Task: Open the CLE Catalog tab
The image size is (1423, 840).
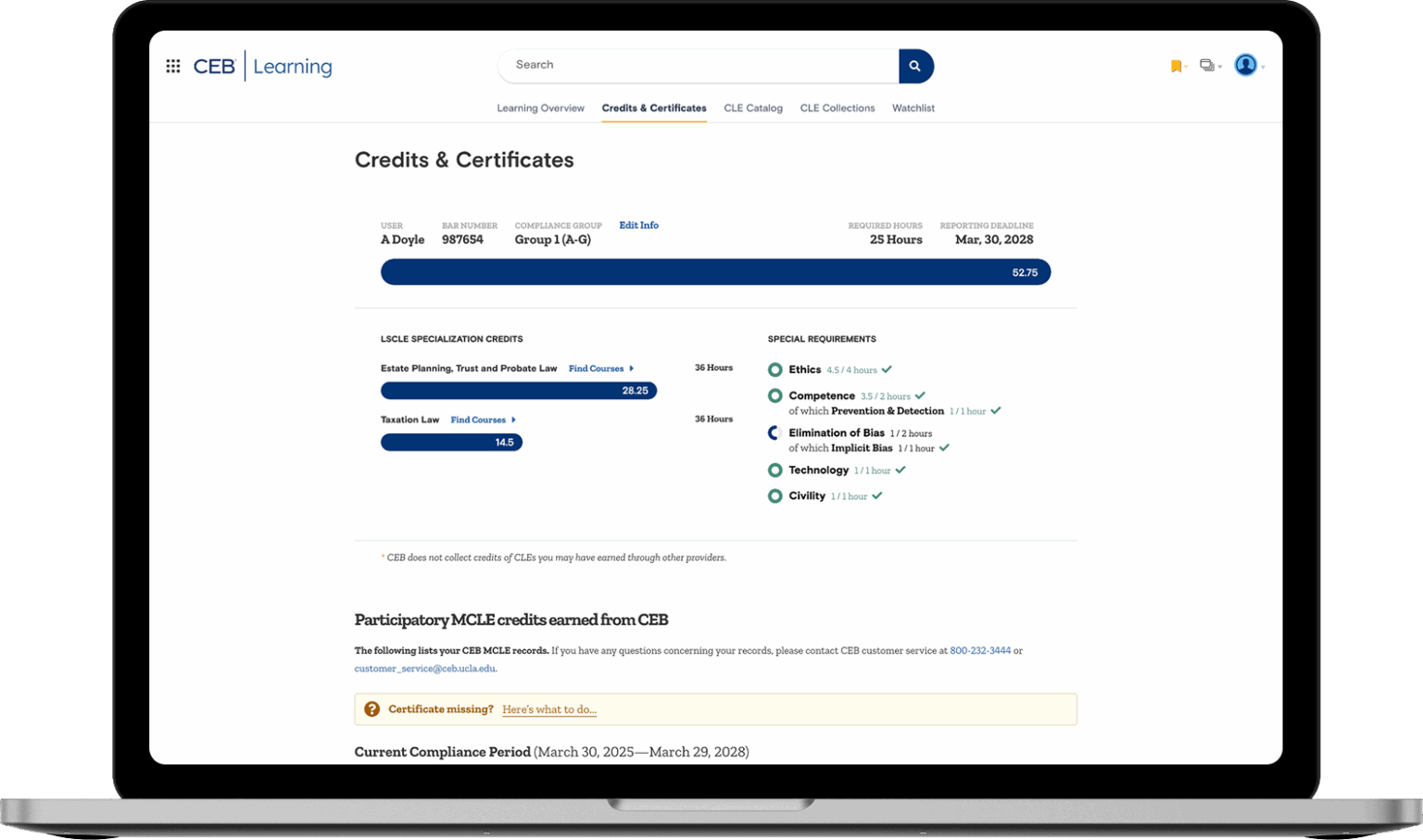Action: point(752,108)
